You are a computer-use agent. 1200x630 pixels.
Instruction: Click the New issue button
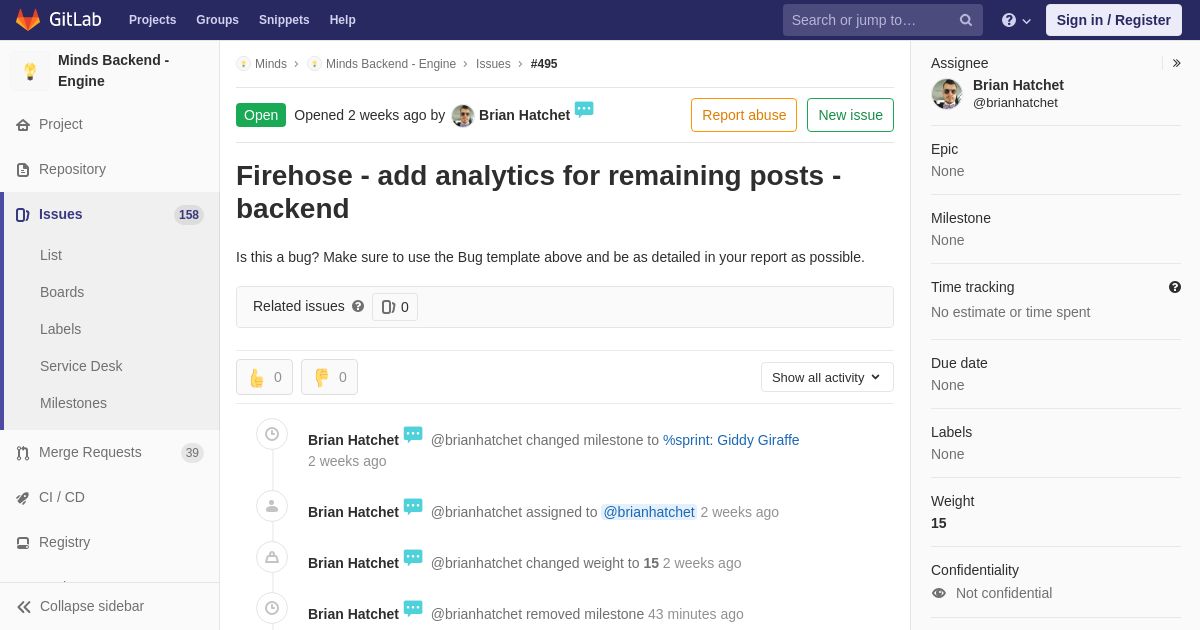(x=850, y=115)
